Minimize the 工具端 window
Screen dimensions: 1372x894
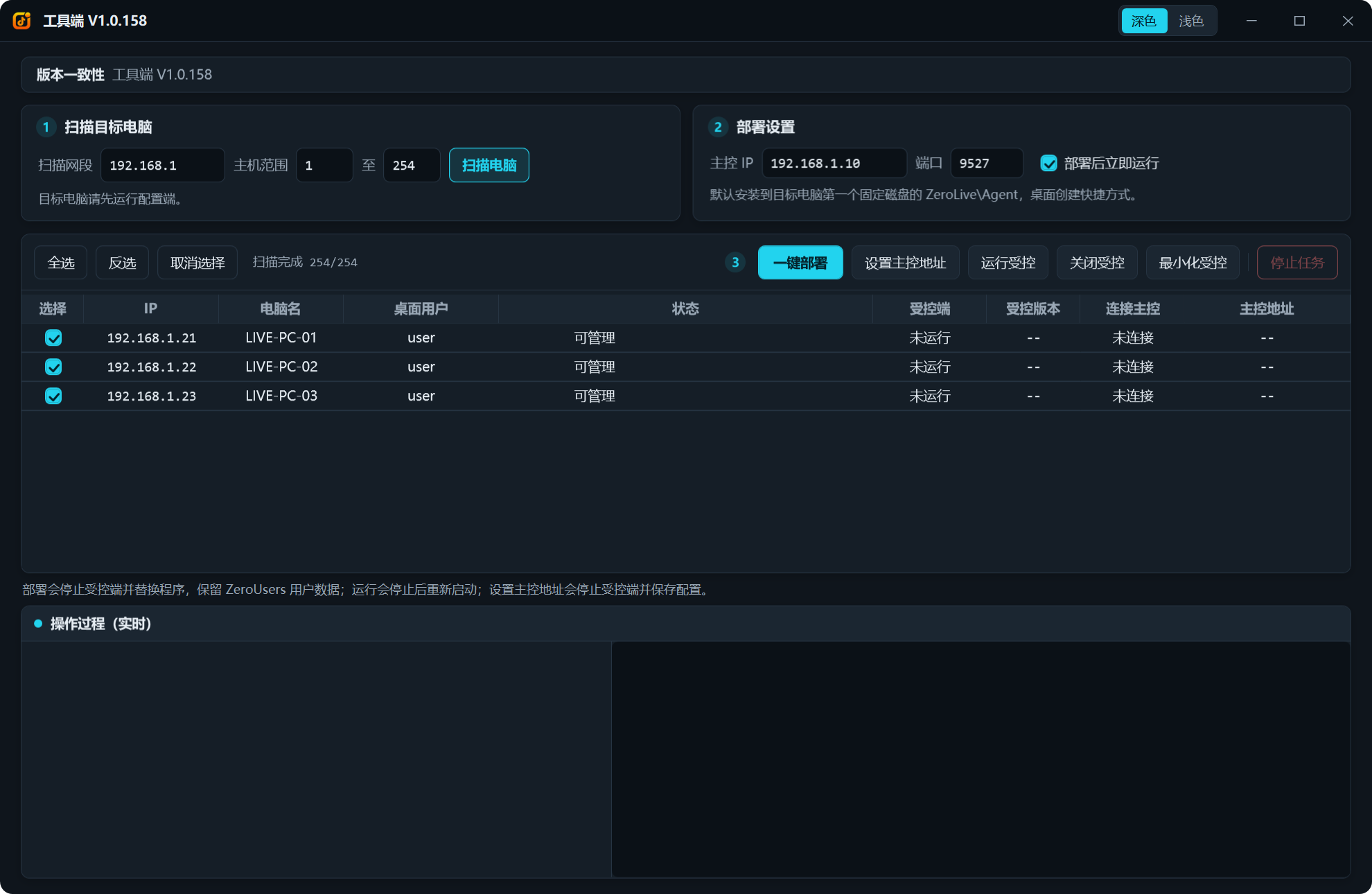click(x=1251, y=21)
